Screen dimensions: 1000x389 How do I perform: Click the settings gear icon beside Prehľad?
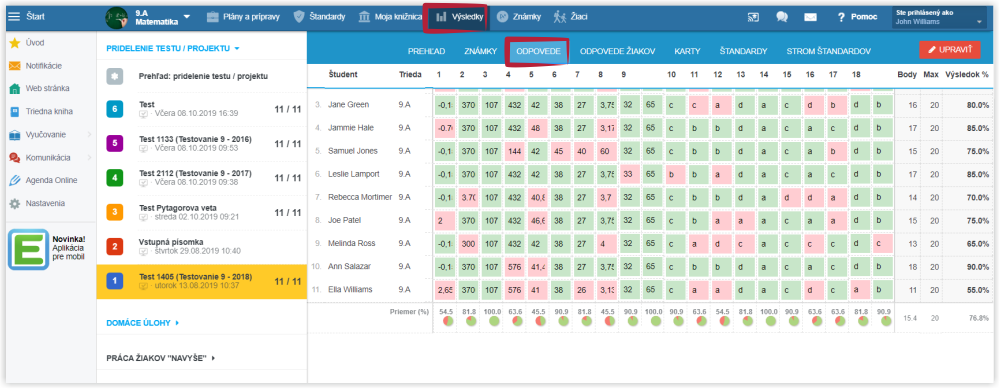115,77
